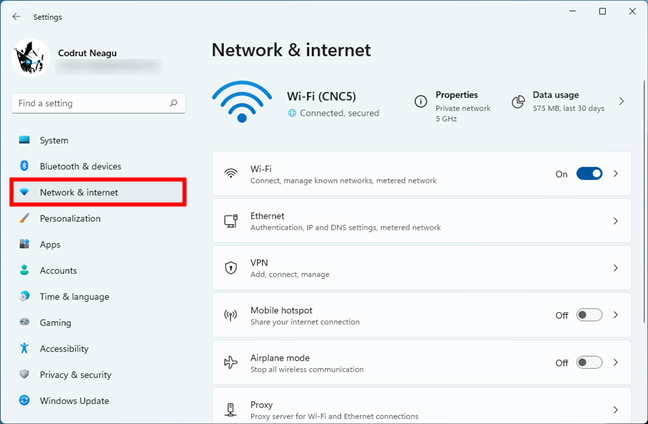This screenshot has height=424, width=648.
Task: Click the Mobile hotspot antenna icon
Action: pyautogui.click(x=231, y=315)
